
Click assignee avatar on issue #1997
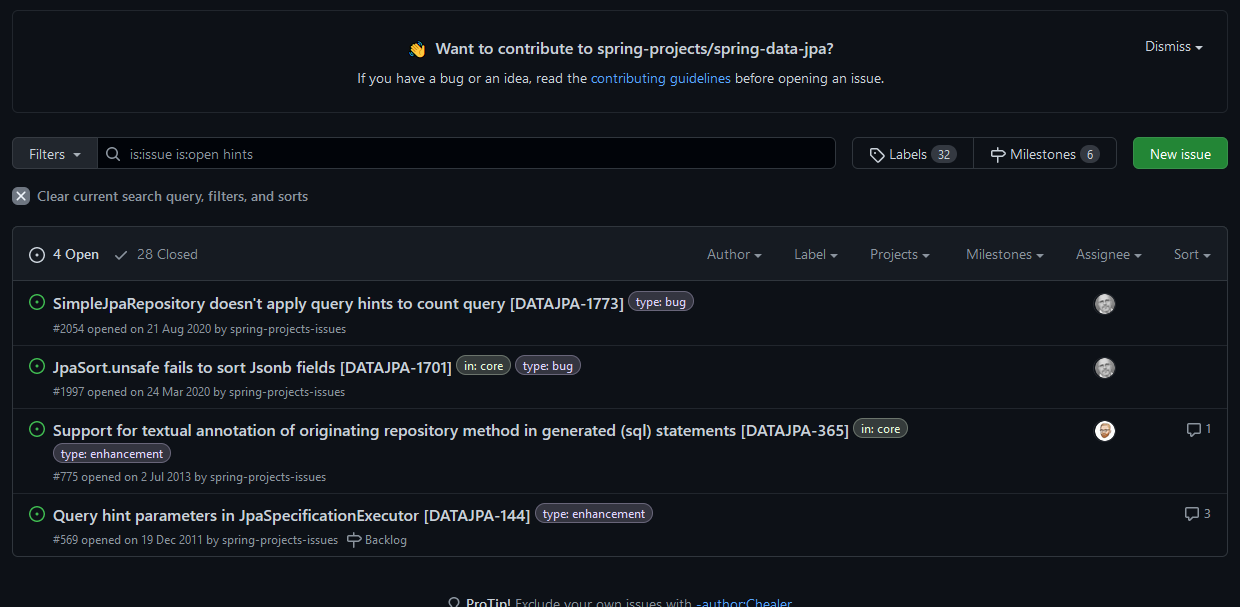[x=1104, y=368]
